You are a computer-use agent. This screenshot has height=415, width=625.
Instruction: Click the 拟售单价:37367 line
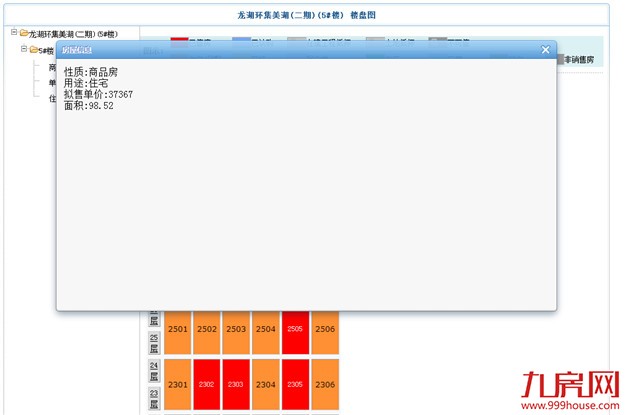(98, 94)
